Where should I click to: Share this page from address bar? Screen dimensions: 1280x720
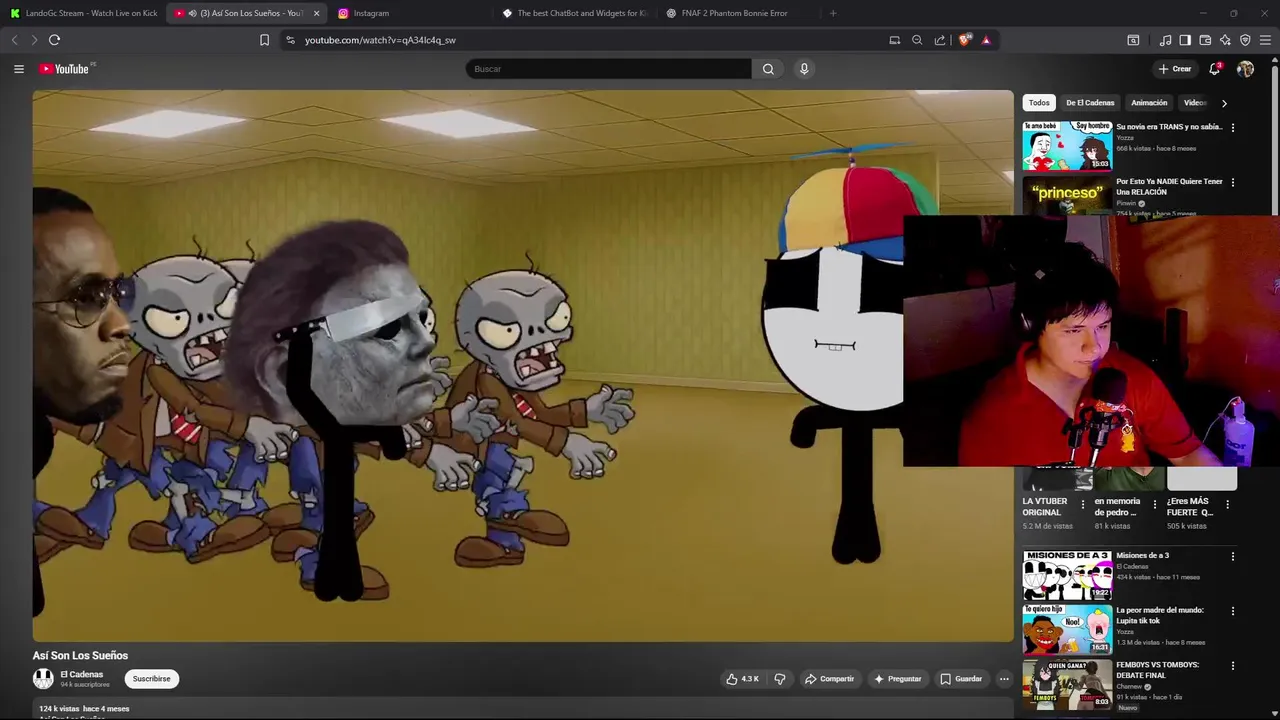coord(940,40)
